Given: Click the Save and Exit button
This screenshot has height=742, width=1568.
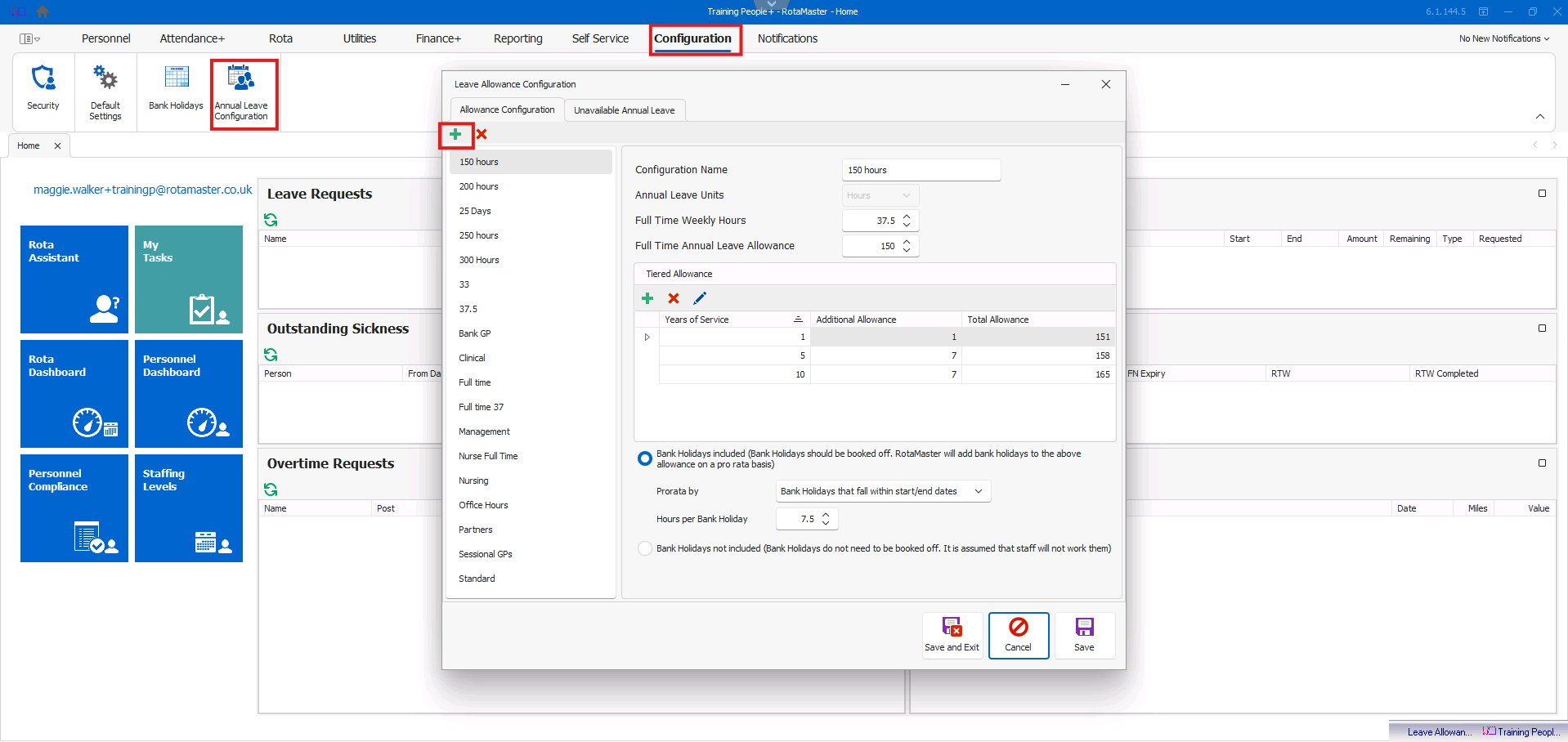Looking at the screenshot, I should pos(952,635).
